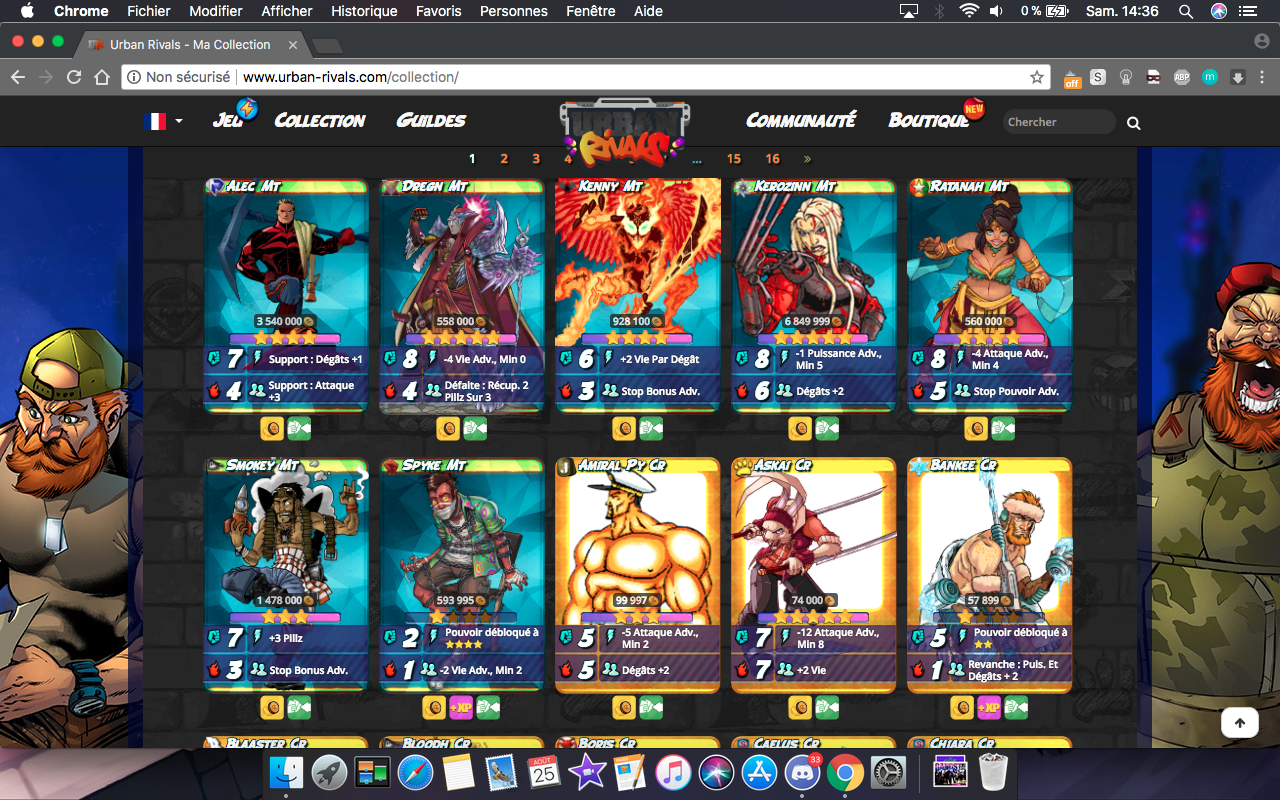This screenshot has height=800, width=1280.
Task: Open the Communauté menu
Action: [x=801, y=120]
